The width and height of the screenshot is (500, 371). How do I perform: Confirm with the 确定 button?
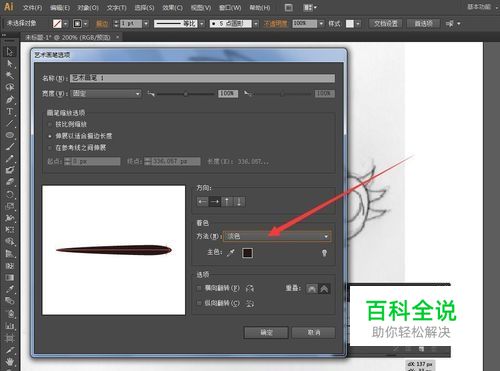266,332
